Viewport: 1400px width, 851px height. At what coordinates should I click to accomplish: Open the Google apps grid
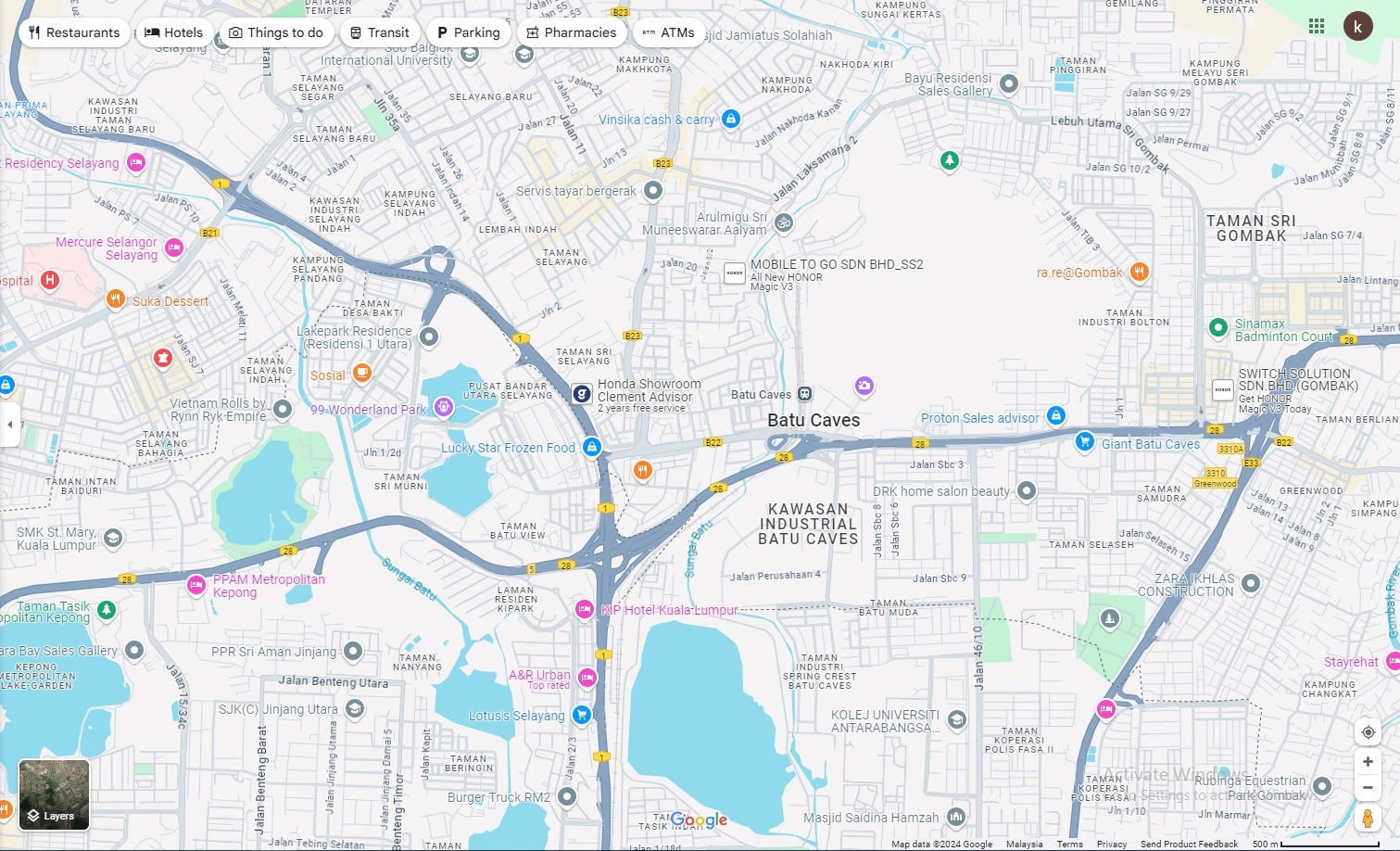point(1317,26)
